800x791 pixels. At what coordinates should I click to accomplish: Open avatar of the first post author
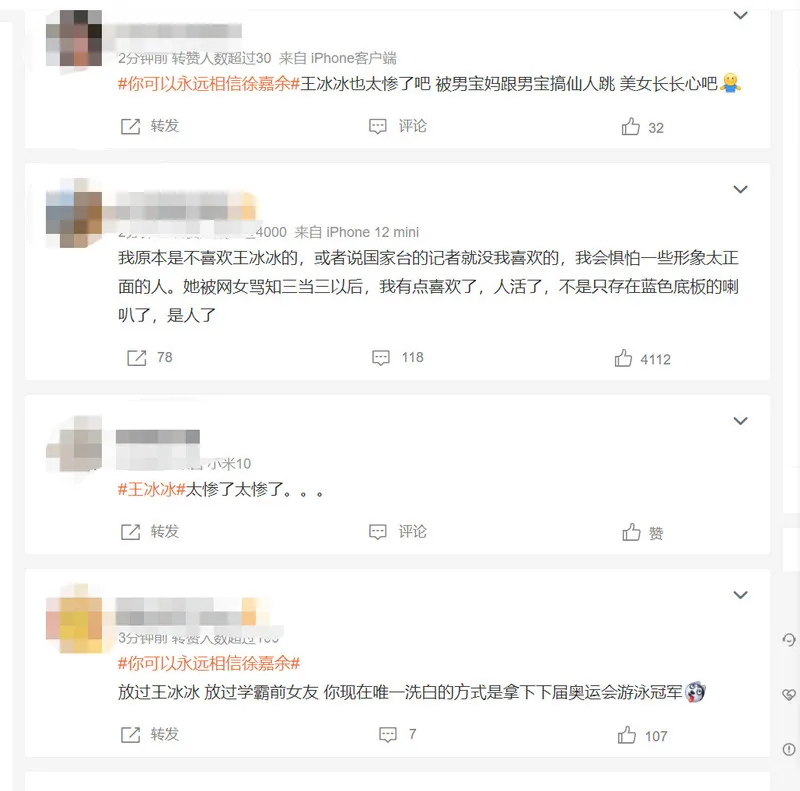click(74, 38)
